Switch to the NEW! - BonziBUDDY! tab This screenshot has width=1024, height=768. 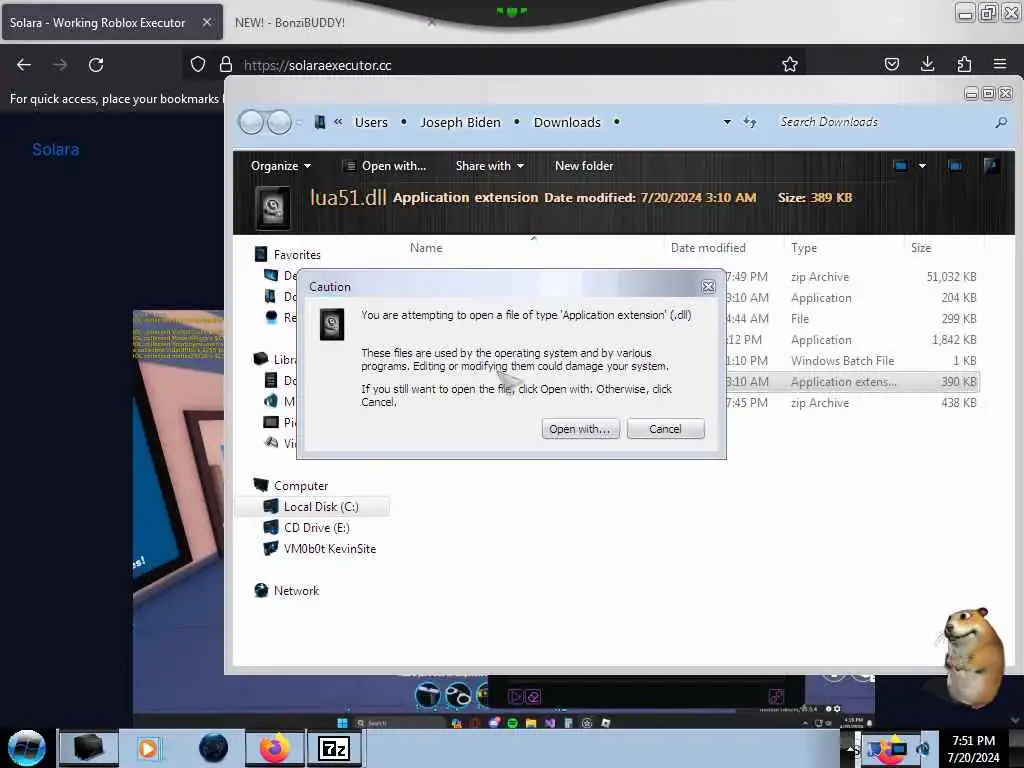pos(290,23)
